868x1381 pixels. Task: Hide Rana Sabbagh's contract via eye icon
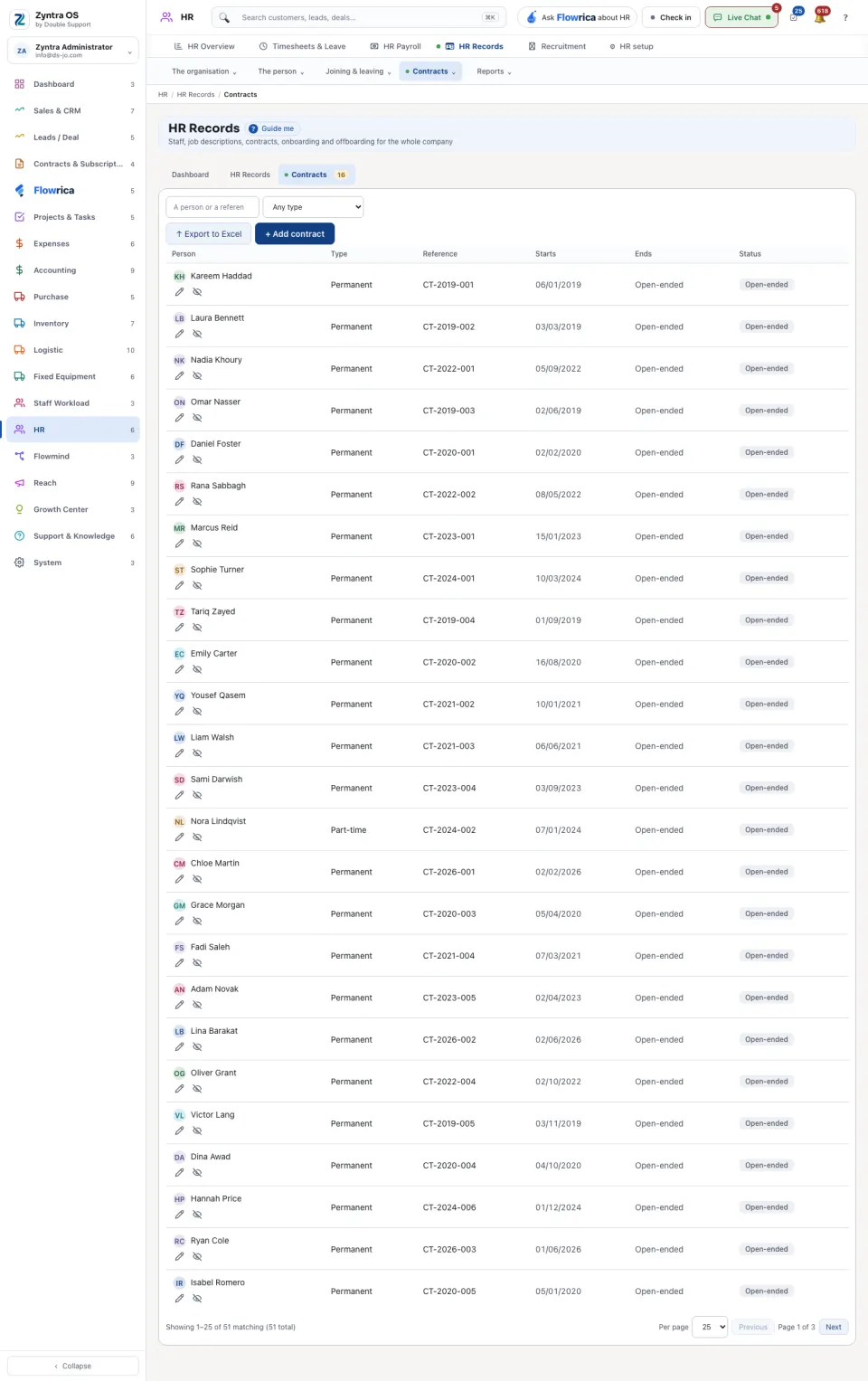(x=197, y=502)
